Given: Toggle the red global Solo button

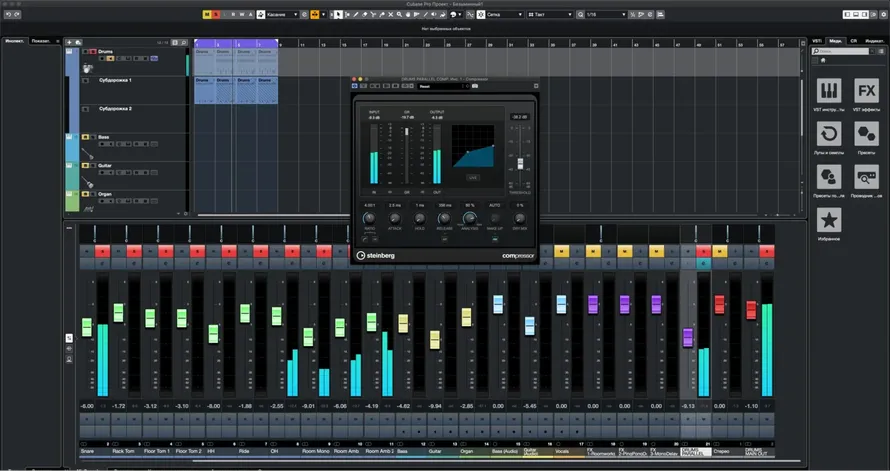Looking at the screenshot, I should (x=215, y=14).
